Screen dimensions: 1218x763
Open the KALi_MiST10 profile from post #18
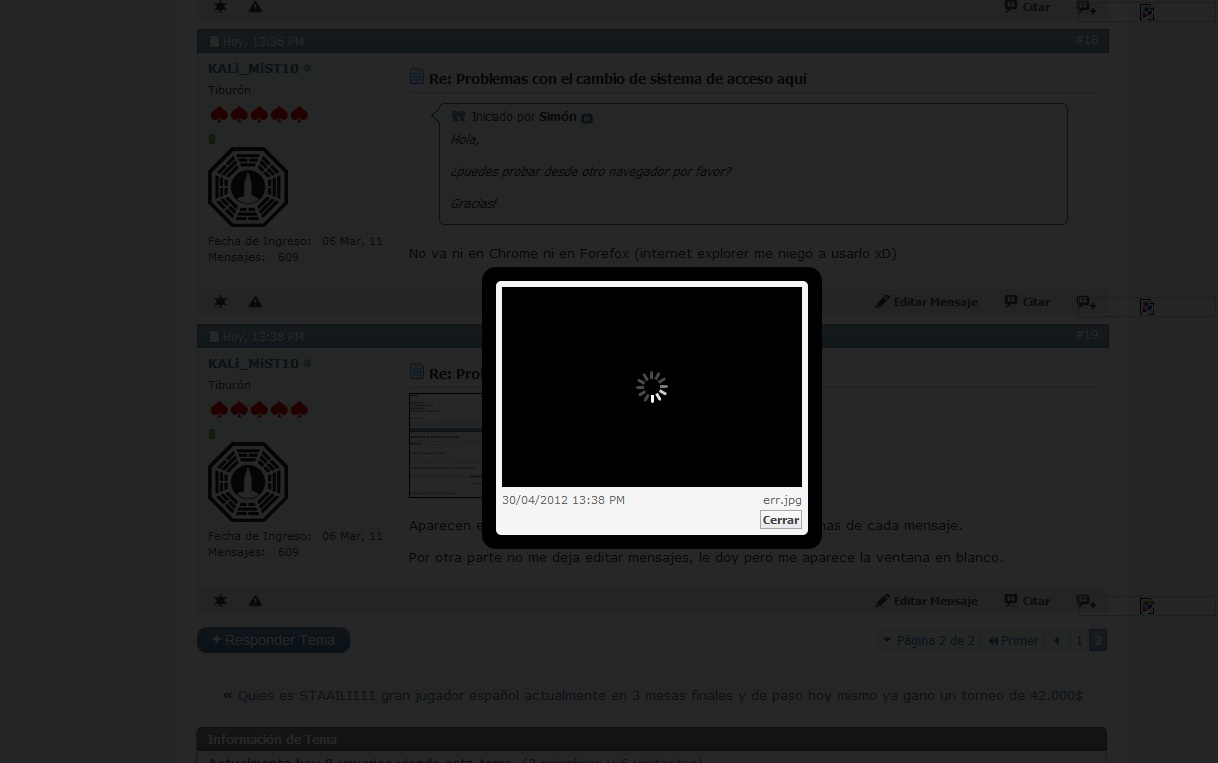pyautogui.click(x=253, y=69)
